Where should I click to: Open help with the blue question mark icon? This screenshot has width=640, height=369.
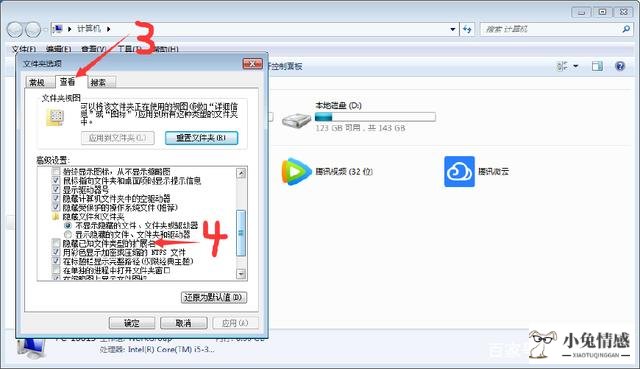[620, 66]
